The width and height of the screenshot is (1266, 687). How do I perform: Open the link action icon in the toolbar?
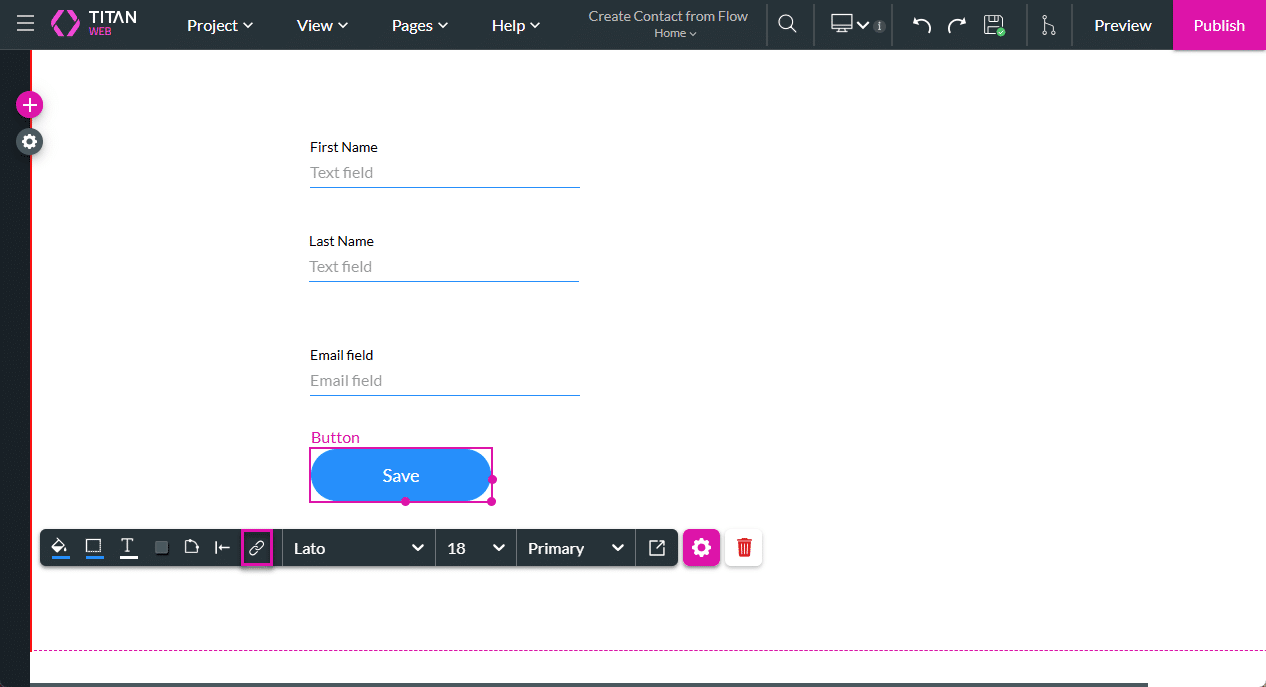pos(257,547)
